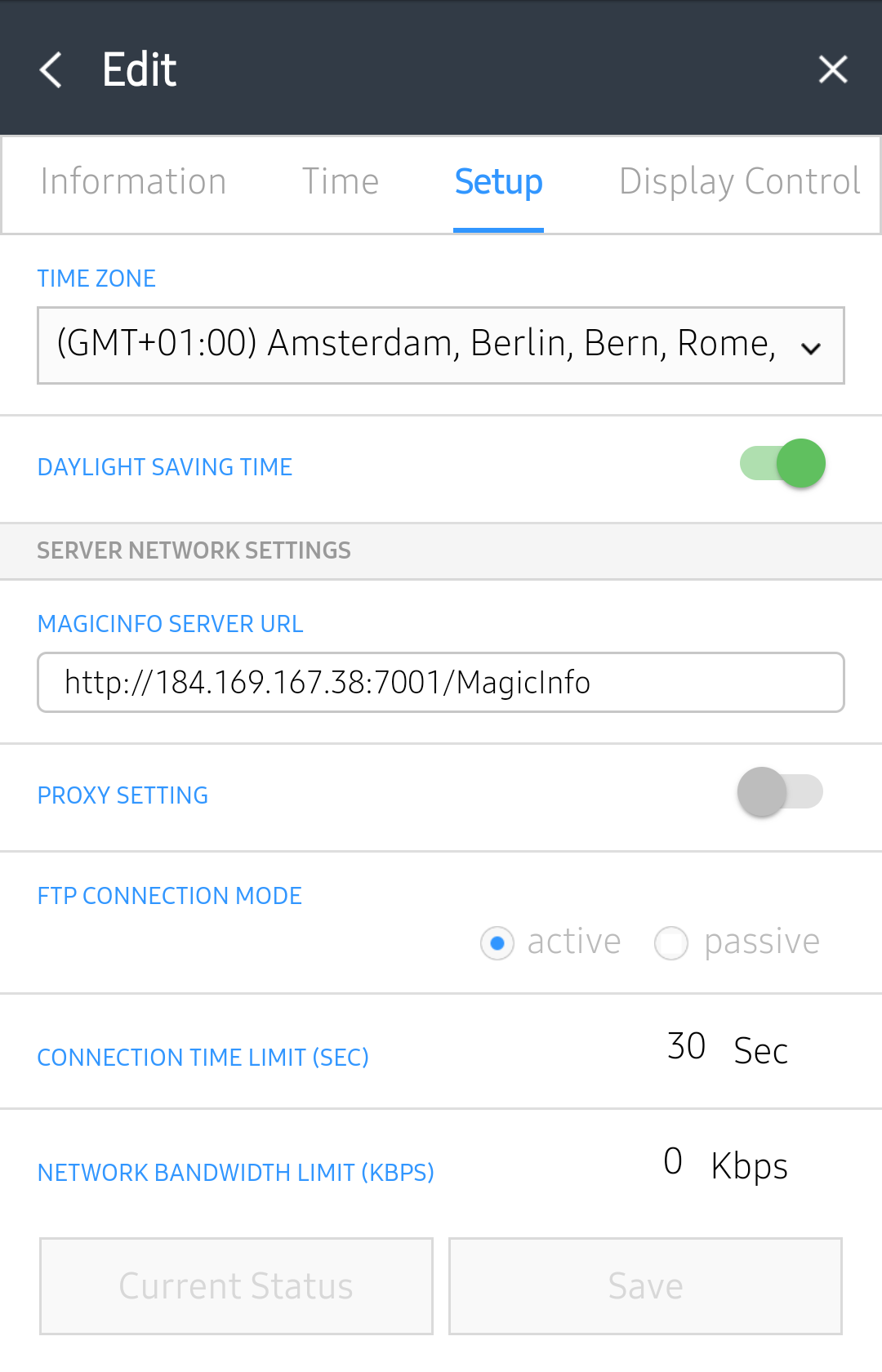Click the network bandwidth limit value 0
Screen dimensions: 882x1372
tap(673, 1162)
